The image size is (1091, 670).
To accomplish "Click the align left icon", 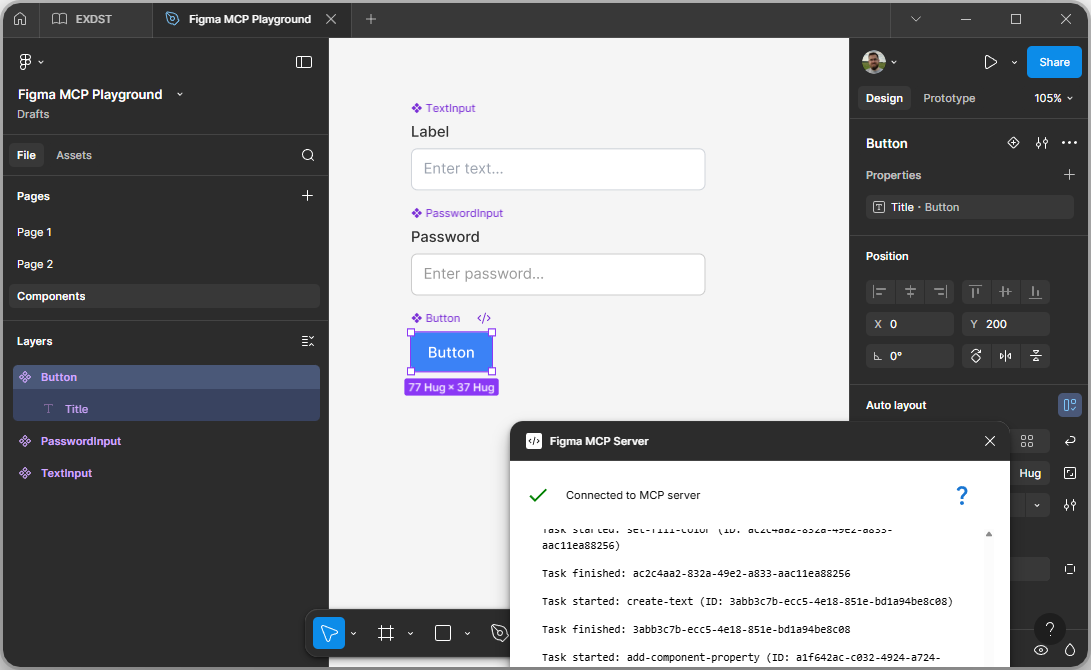I will 879,292.
